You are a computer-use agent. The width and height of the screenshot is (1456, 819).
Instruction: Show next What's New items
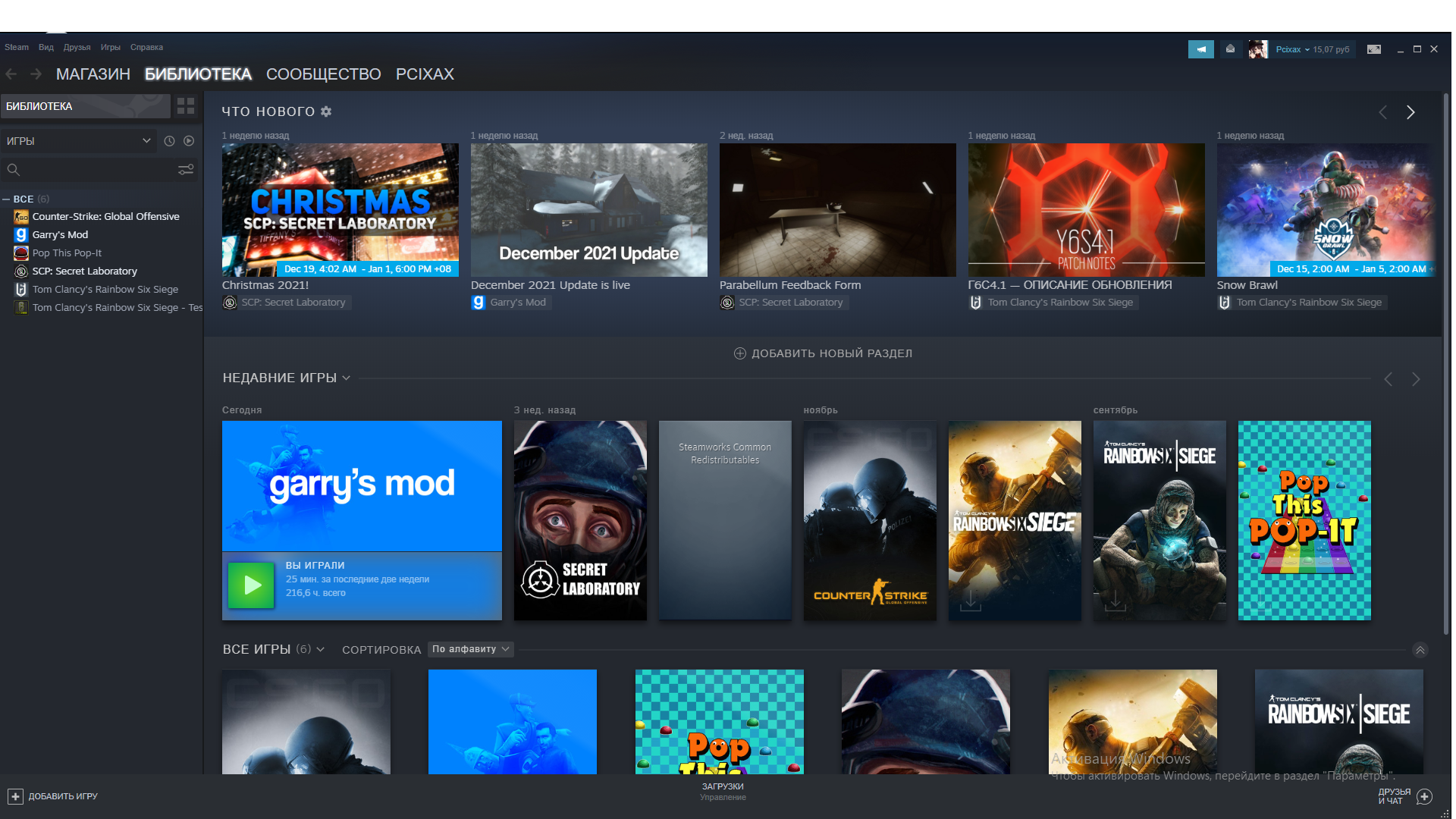point(1410,112)
